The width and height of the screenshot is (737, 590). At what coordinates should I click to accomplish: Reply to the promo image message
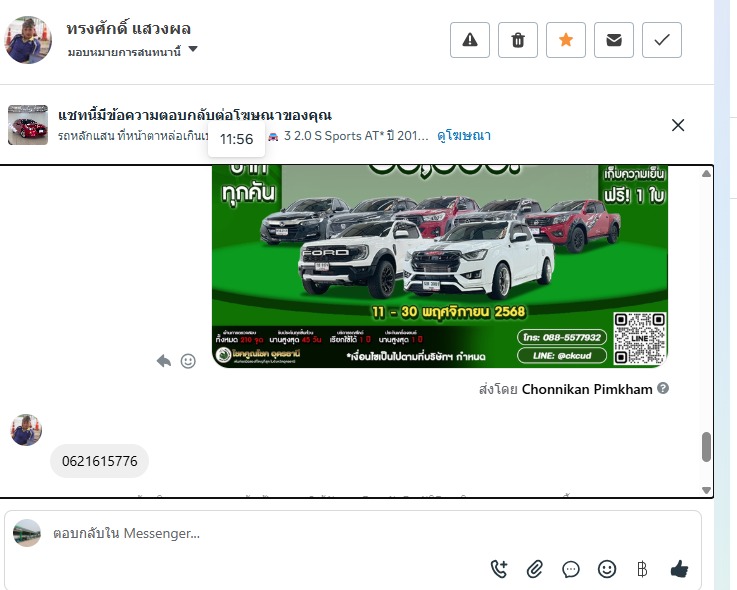pyautogui.click(x=164, y=361)
